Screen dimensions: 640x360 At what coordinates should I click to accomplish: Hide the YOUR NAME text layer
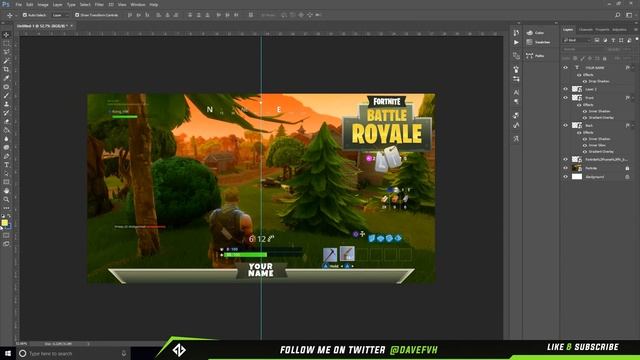tap(566, 68)
